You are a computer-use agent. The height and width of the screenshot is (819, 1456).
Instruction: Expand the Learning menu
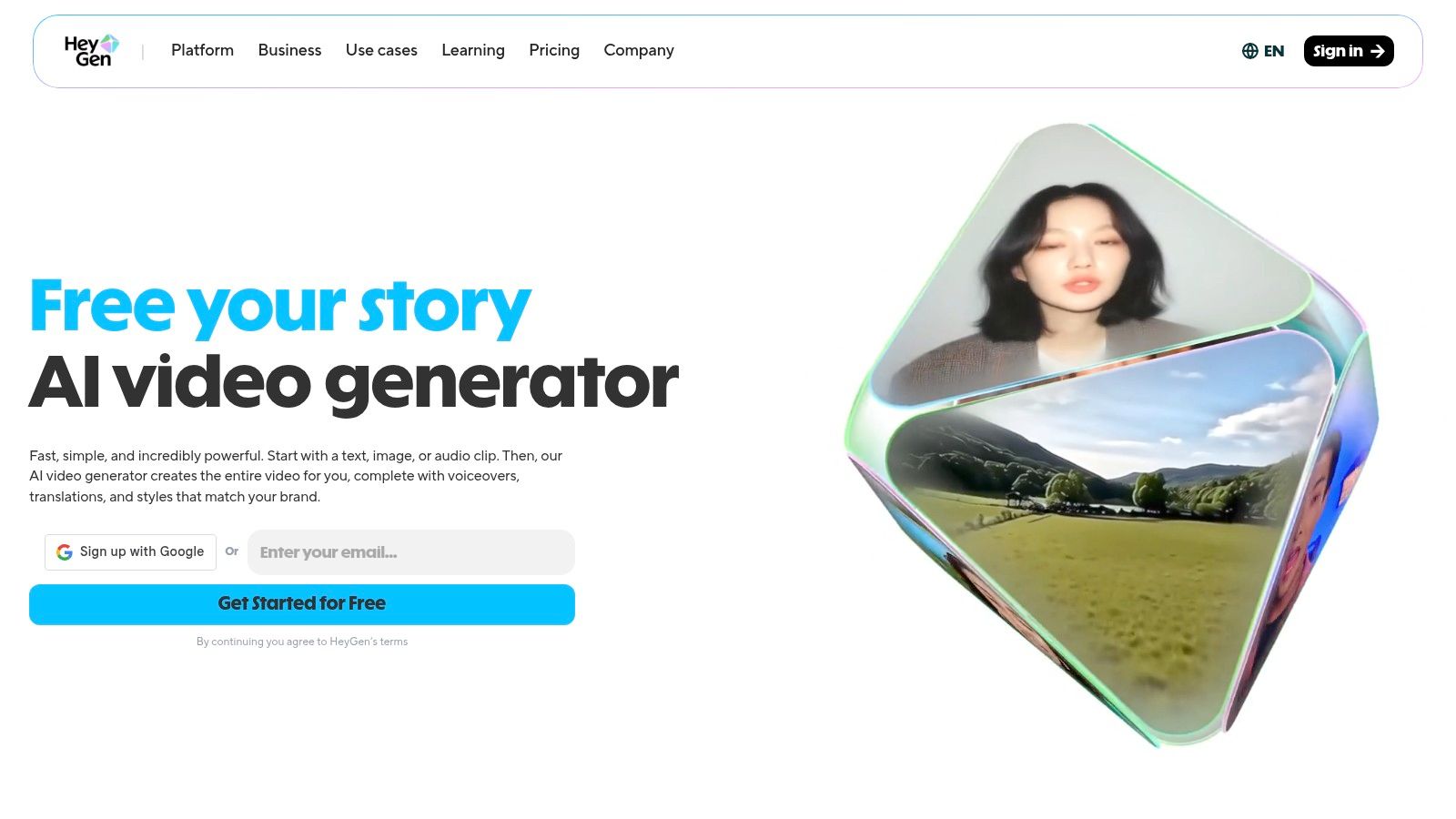(x=473, y=50)
